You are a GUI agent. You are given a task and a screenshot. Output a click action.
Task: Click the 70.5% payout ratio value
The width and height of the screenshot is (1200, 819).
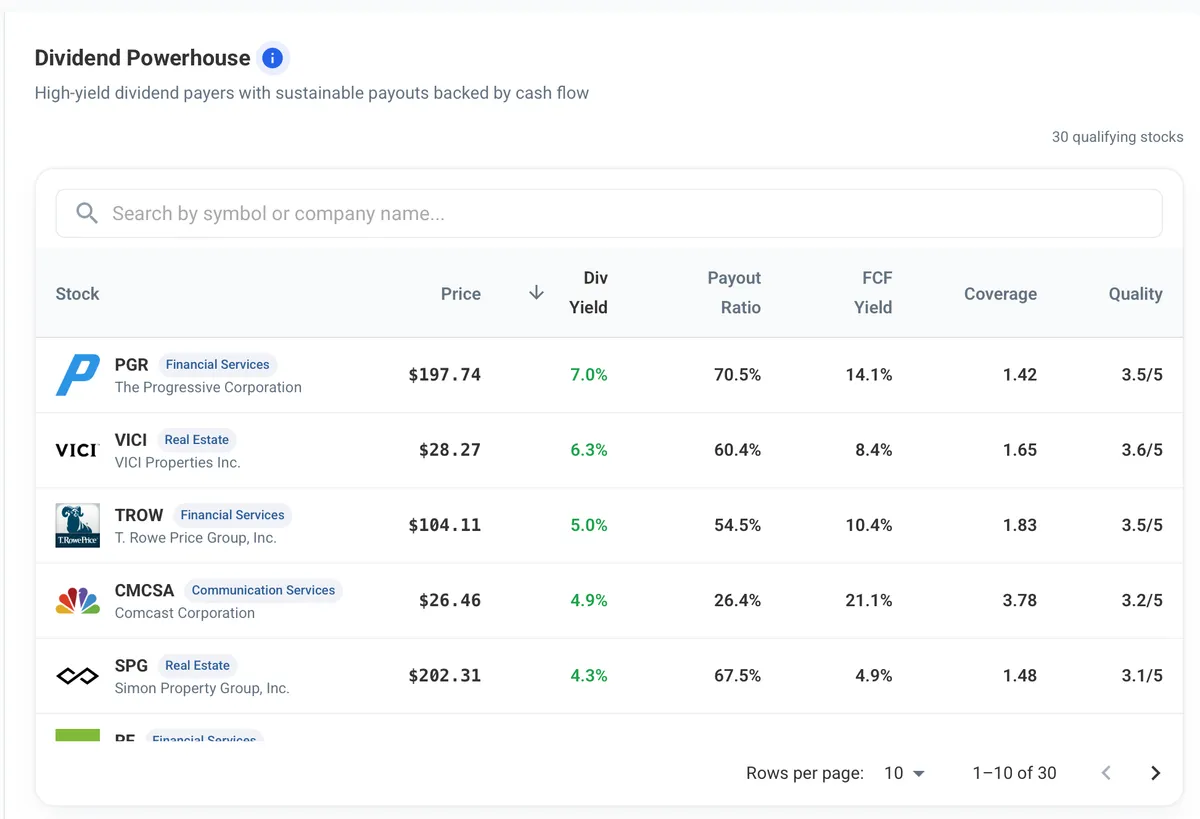738,375
